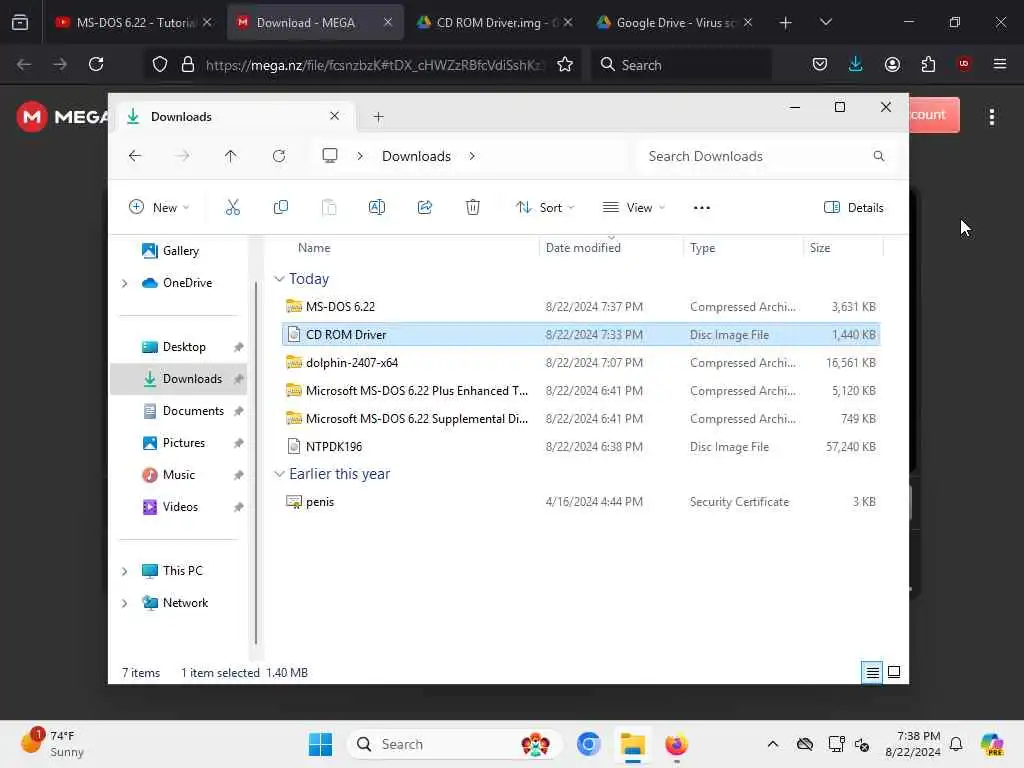Open the View dropdown menu
This screenshot has width=1024, height=768.
tap(633, 208)
